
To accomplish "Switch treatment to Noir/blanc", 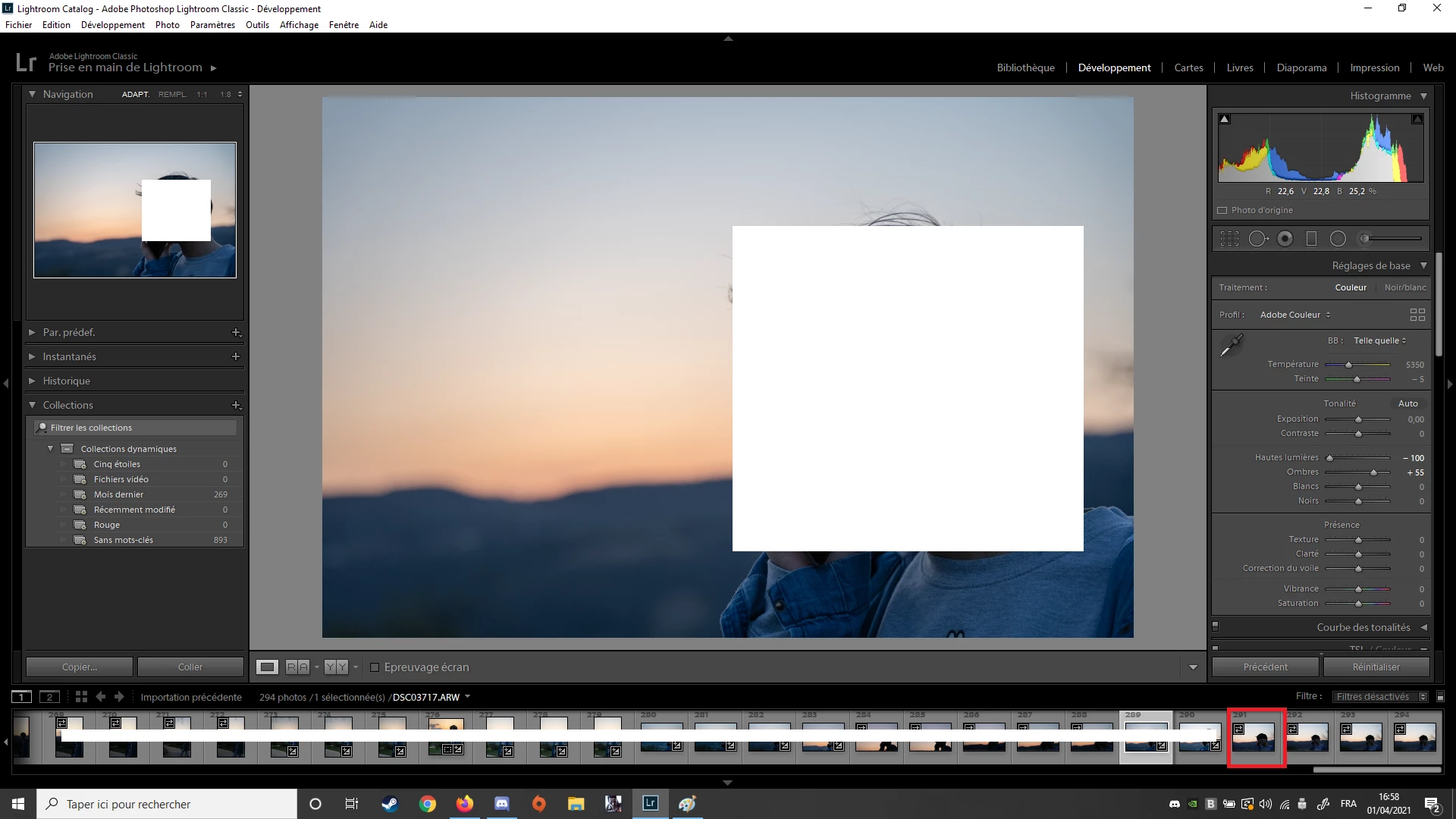I will (1404, 287).
